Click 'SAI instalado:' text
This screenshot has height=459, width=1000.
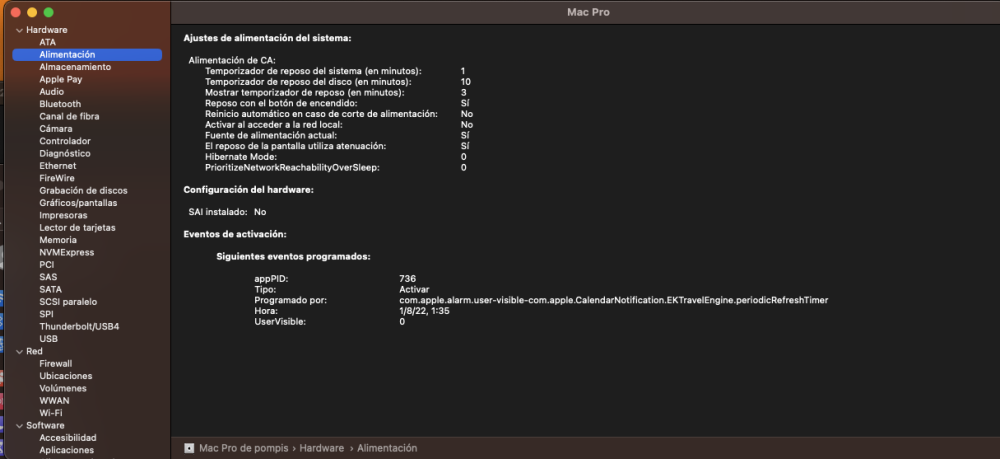coord(217,212)
